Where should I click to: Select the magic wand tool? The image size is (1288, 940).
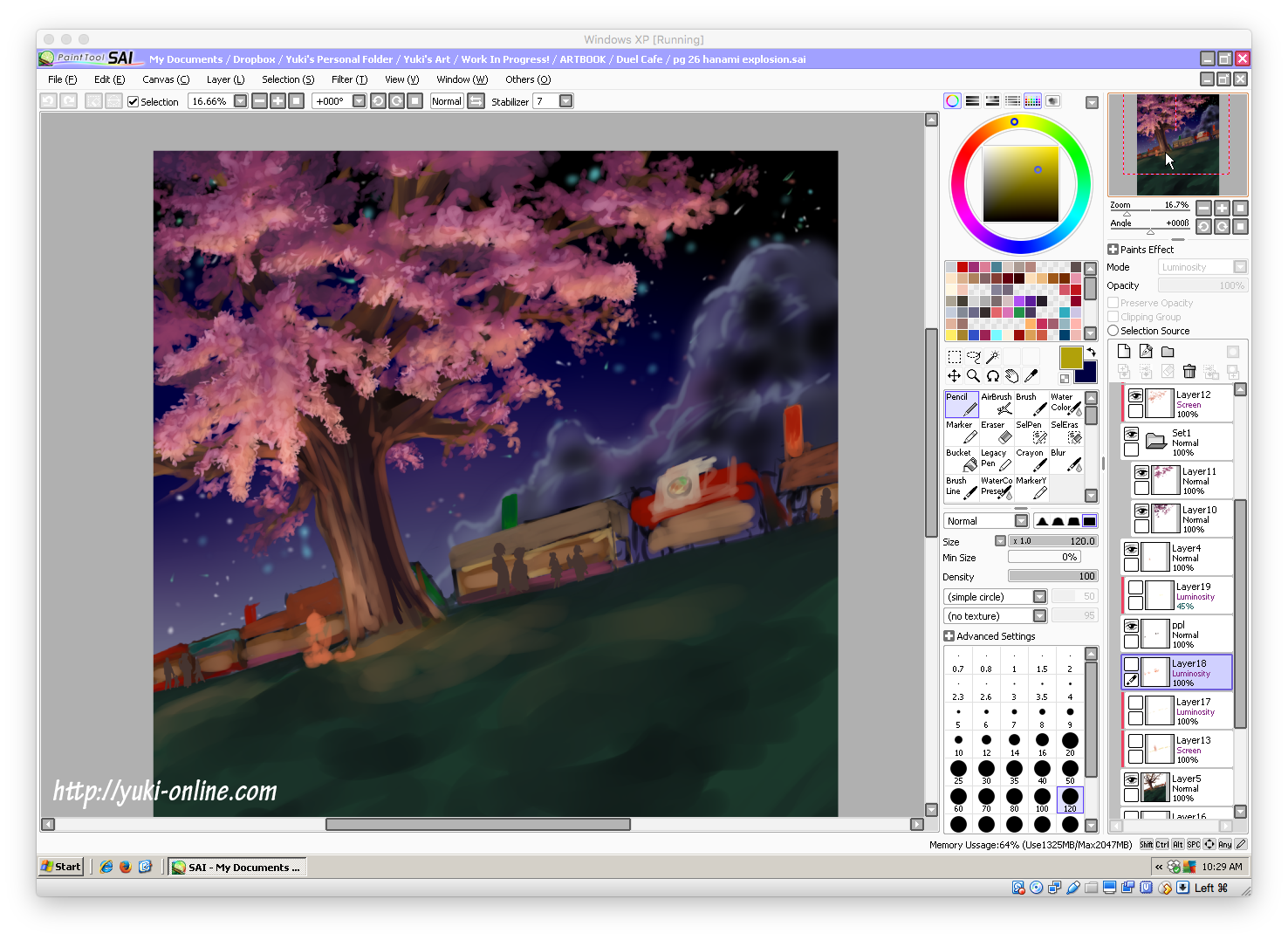993,356
